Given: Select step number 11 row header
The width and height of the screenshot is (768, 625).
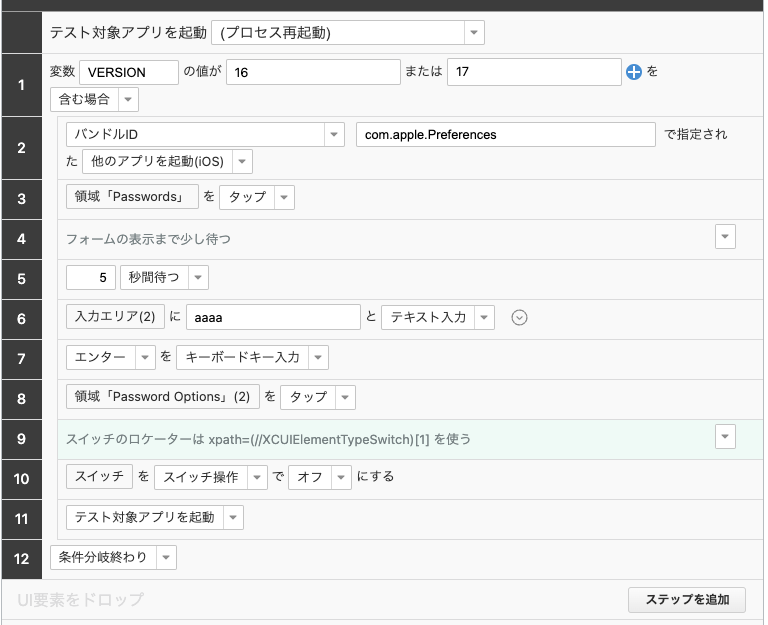Looking at the screenshot, I should [x=22, y=519].
